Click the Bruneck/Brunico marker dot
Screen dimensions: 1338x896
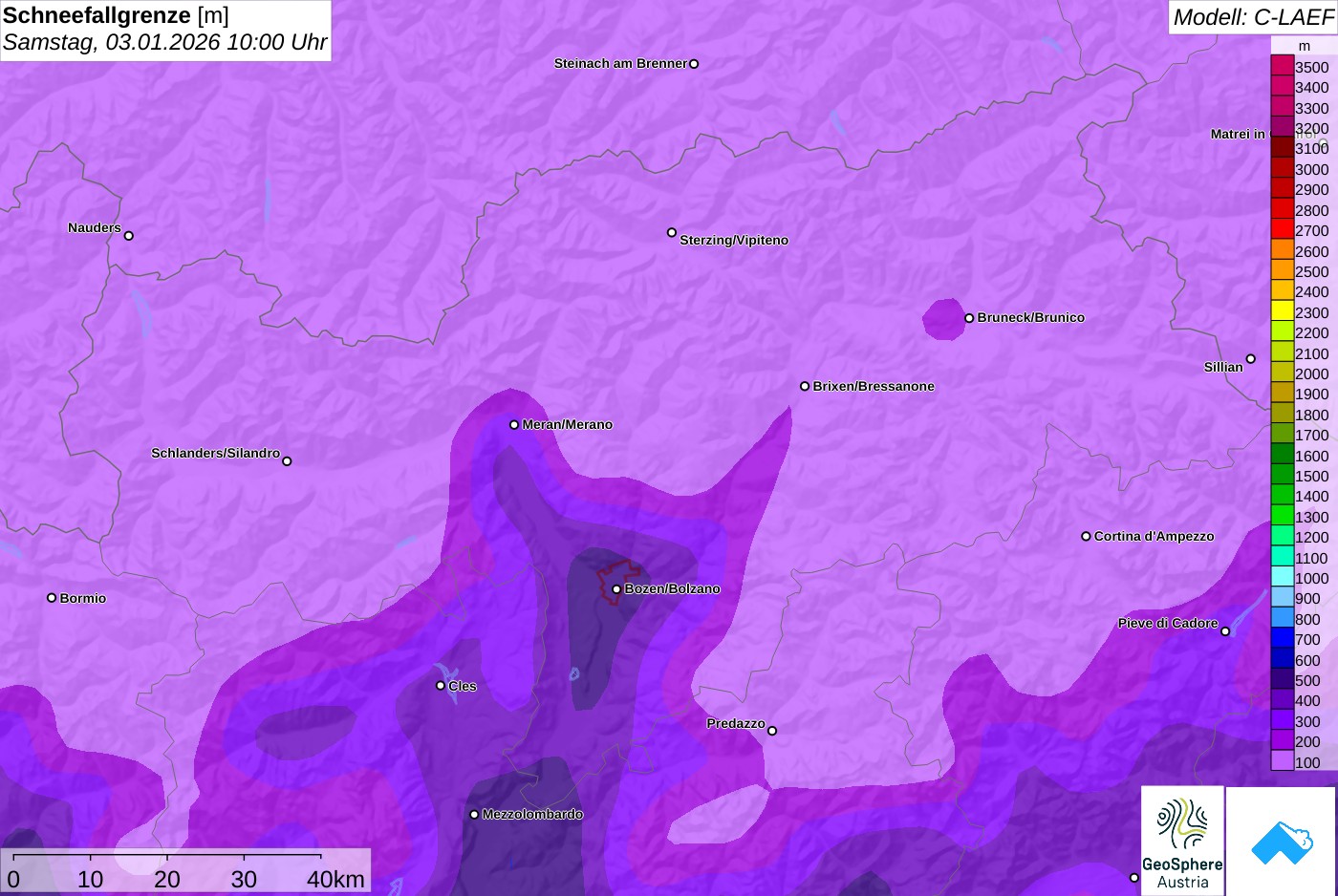(969, 318)
